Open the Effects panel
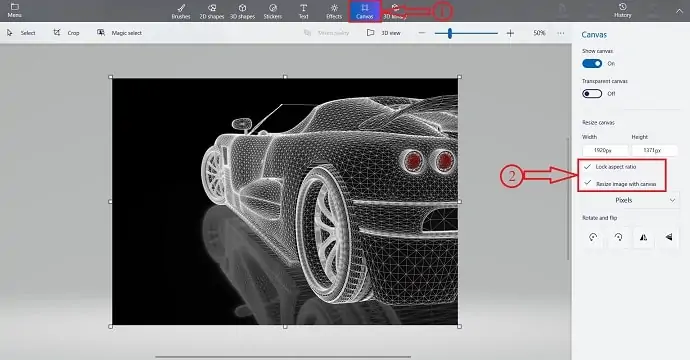Screen dimensions: 690x360 (334, 11)
